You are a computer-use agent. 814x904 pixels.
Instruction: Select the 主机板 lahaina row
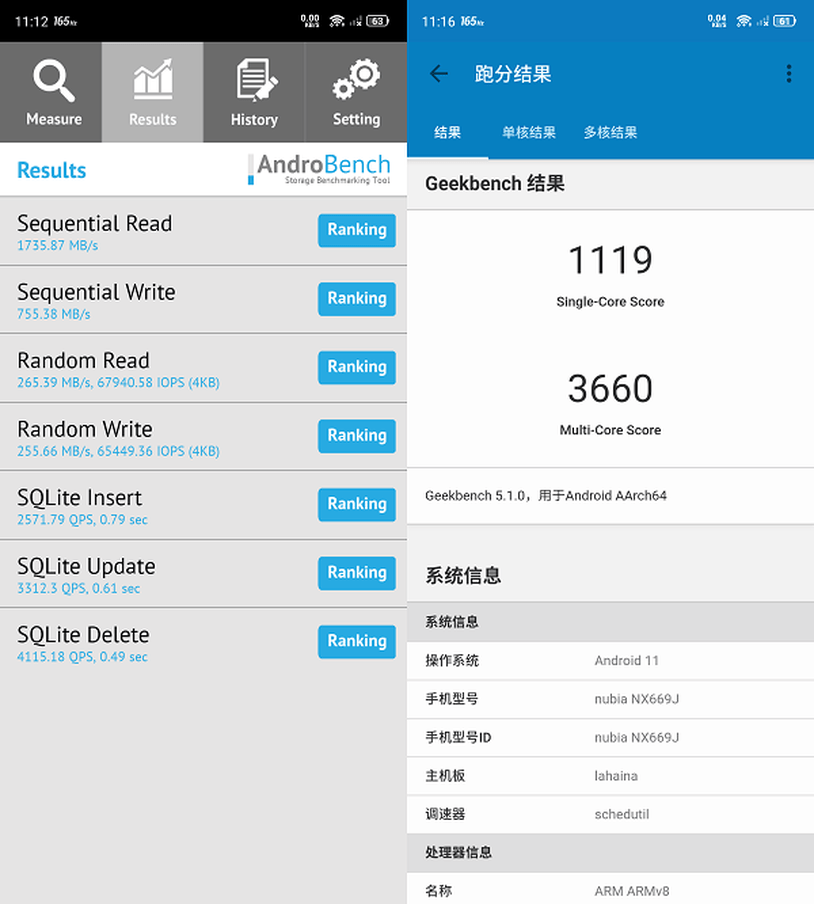tap(610, 776)
